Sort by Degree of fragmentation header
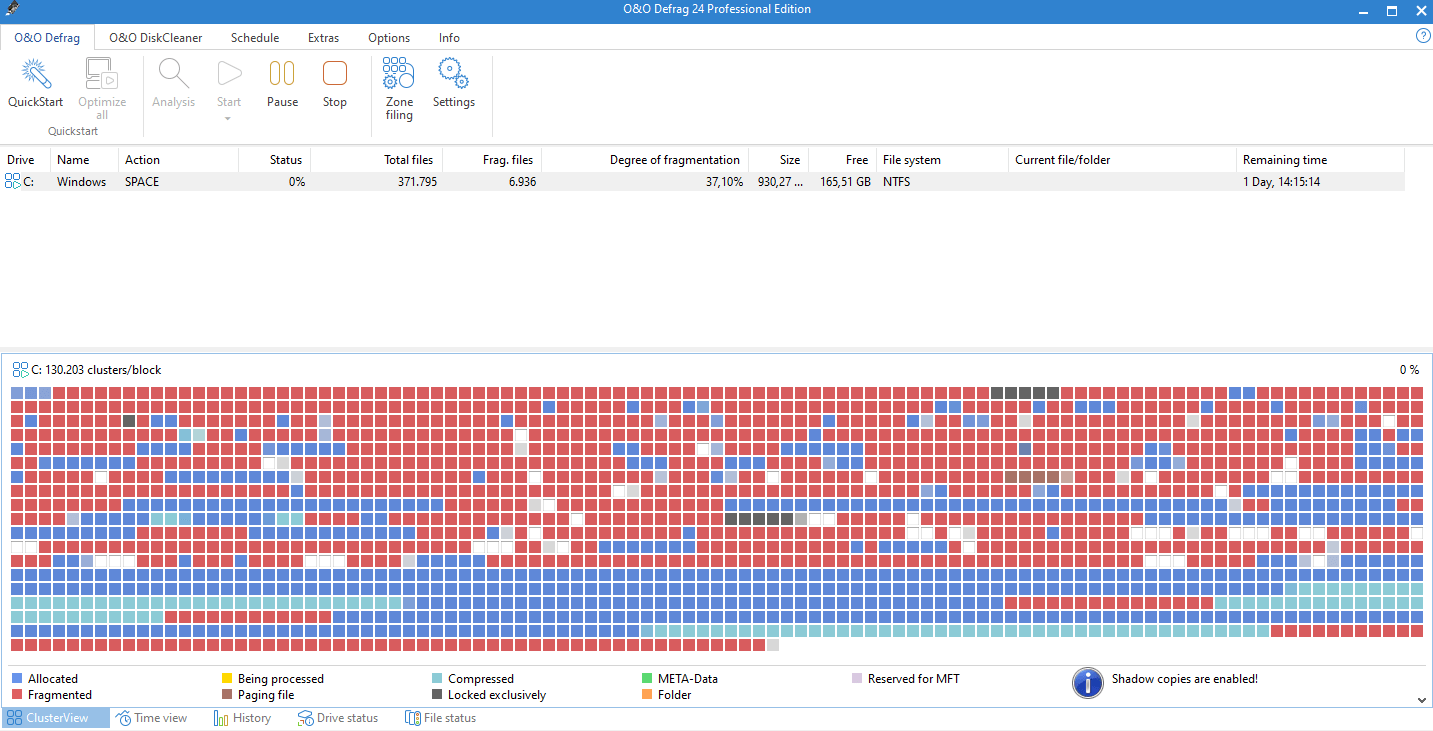The height and width of the screenshot is (731, 1433). (x=645, y=160)
